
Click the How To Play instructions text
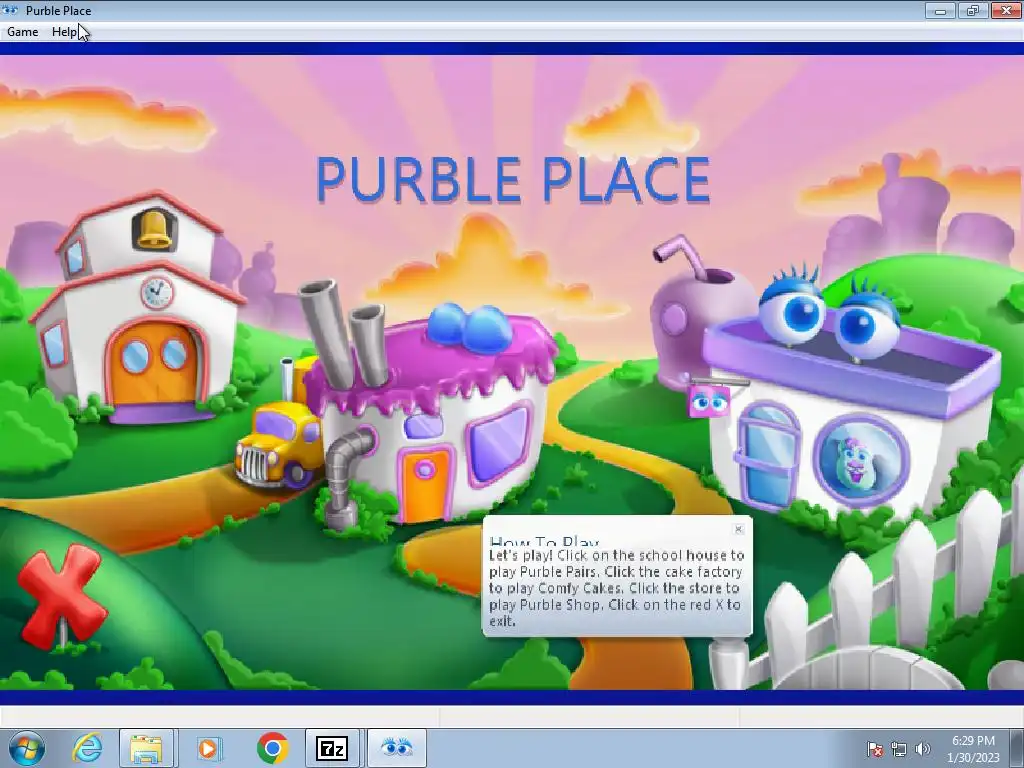(x=616, y=588)
